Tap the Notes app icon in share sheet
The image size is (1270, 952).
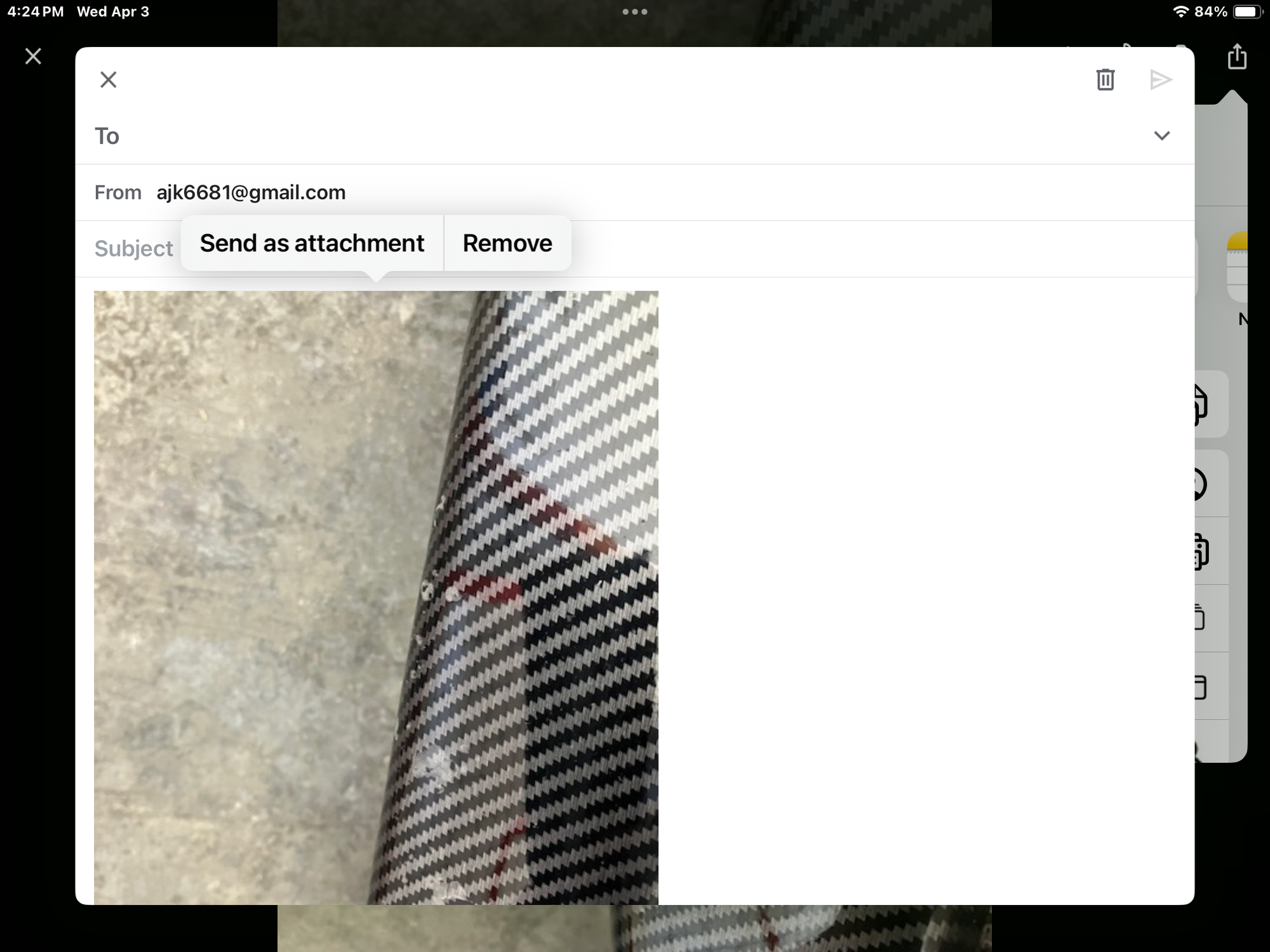click(1238, 267)
